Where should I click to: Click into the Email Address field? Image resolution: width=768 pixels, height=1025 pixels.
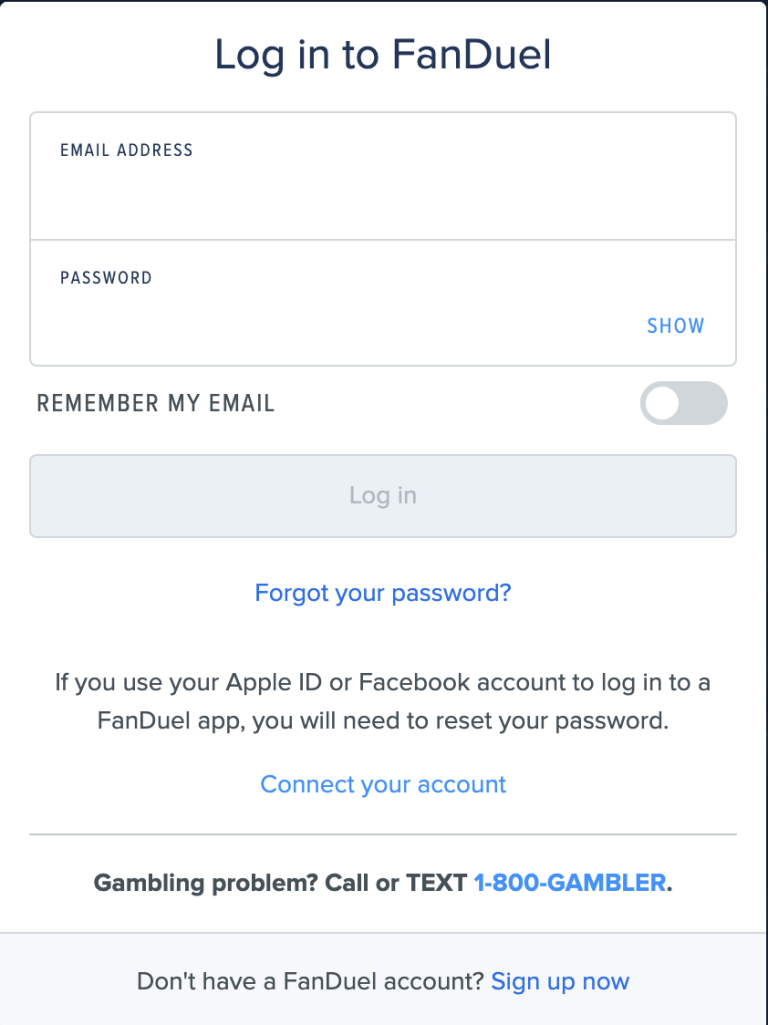383,180
